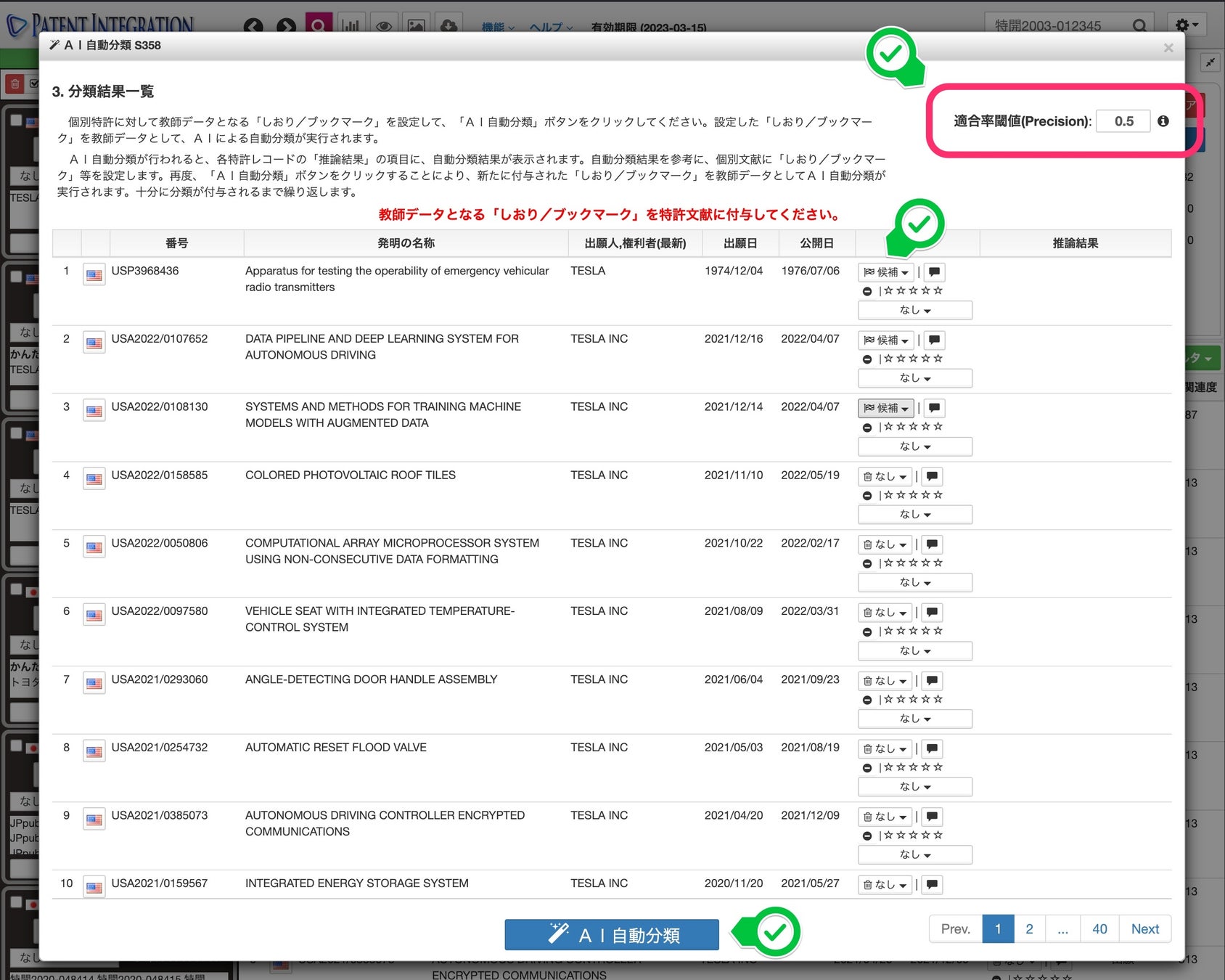Open comment for INTEGRATED ENERGY STORAGE SYSTEM row
The height and width of the screenshot is (980, 1225).
(x=933, y=885)
